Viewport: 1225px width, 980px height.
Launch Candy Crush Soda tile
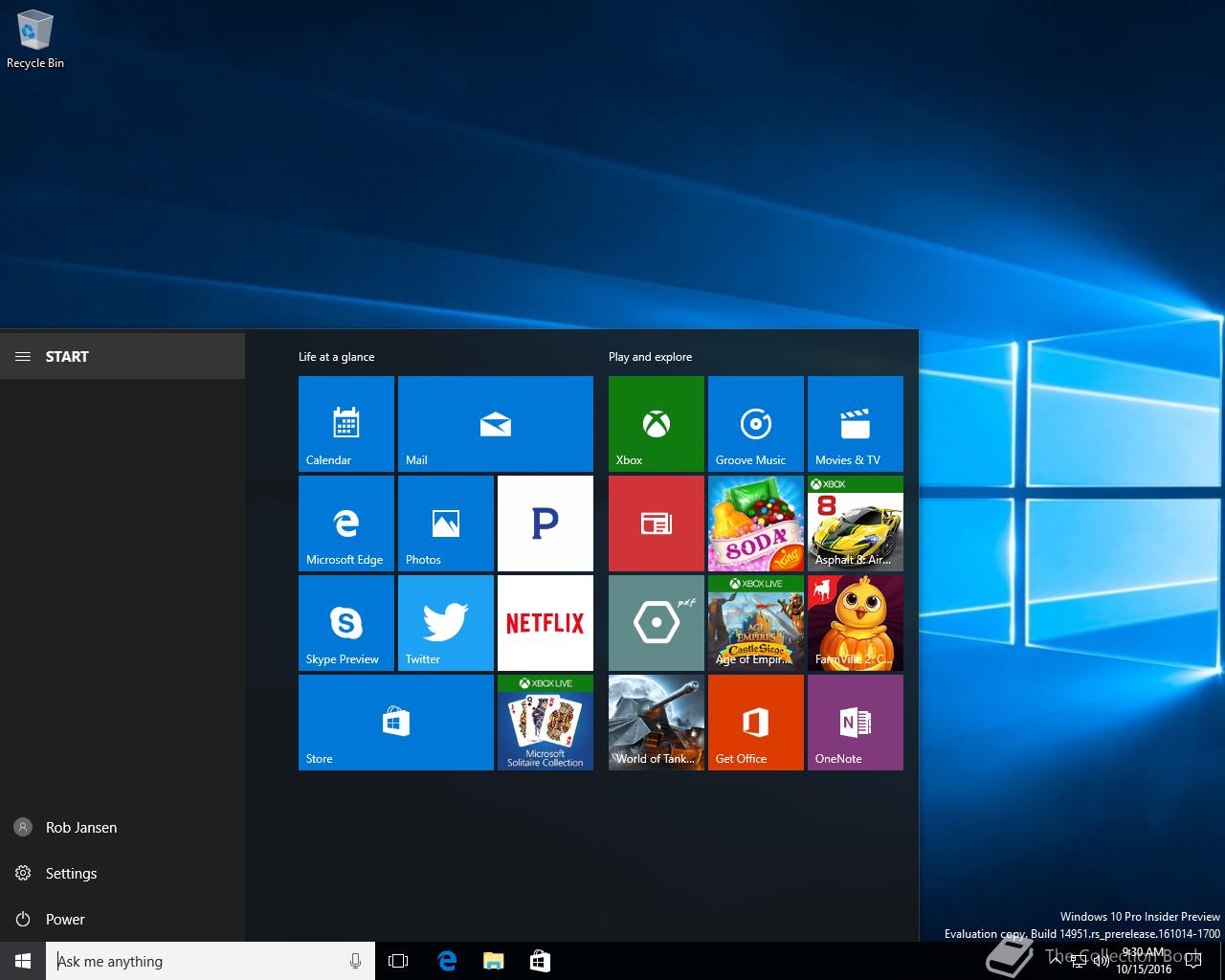point(756,523)
